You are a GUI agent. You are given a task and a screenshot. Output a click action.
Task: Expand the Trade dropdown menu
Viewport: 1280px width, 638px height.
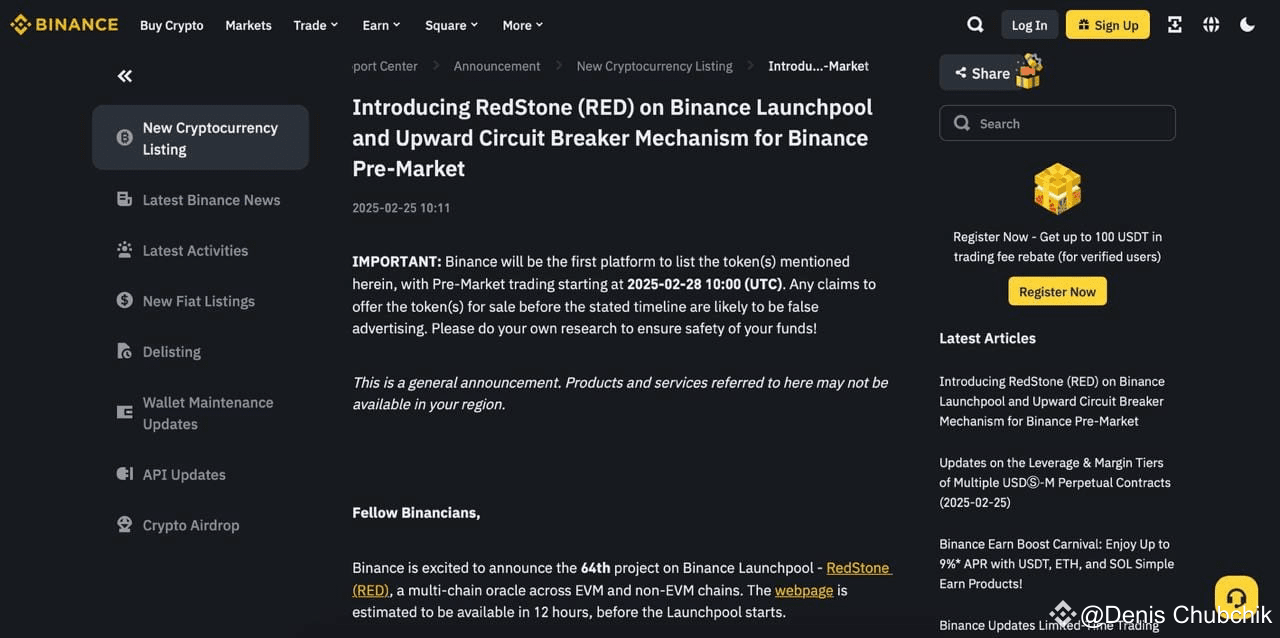tap(315, 25)
